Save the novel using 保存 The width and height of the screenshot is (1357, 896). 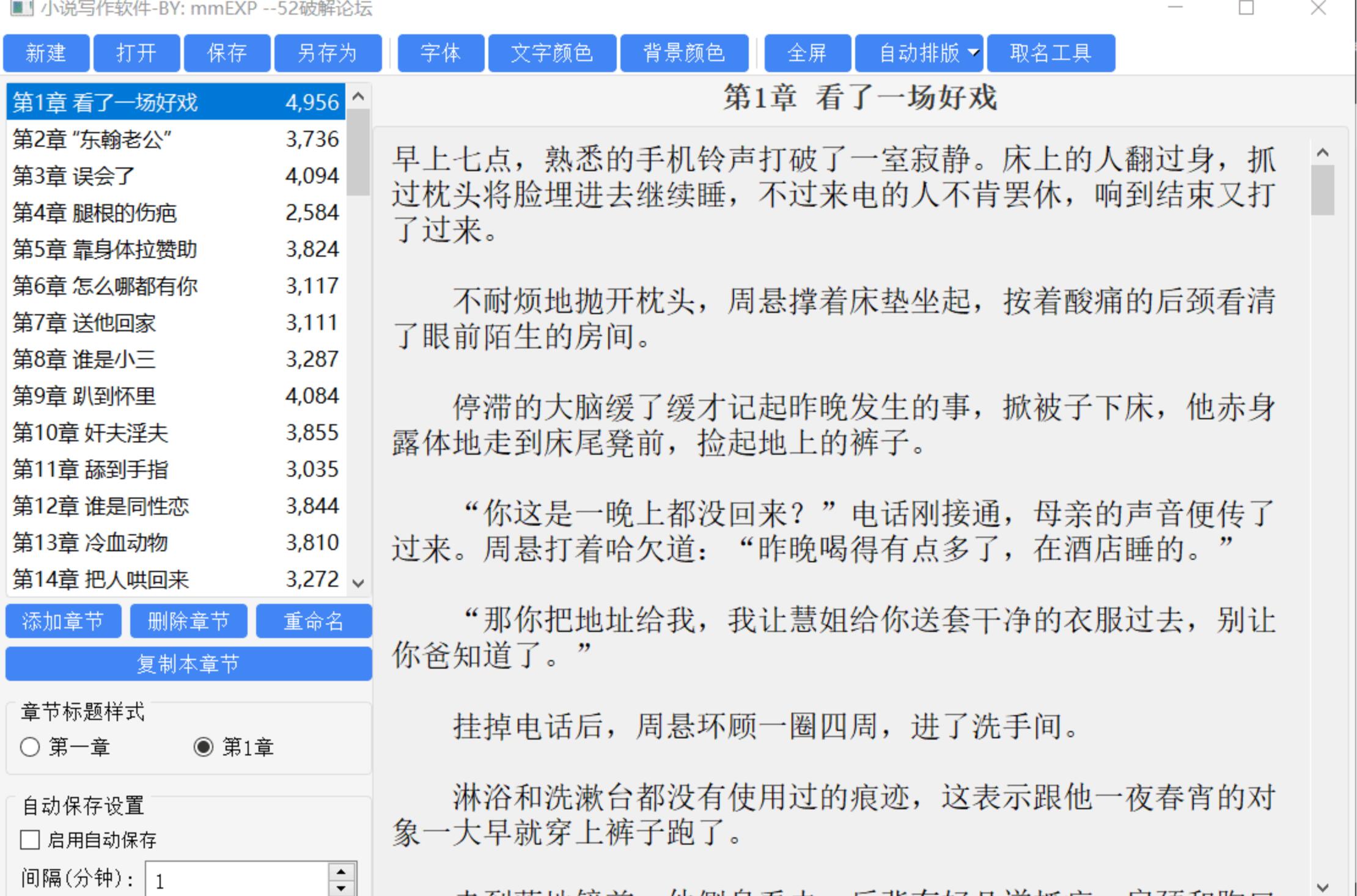[226, 53]
